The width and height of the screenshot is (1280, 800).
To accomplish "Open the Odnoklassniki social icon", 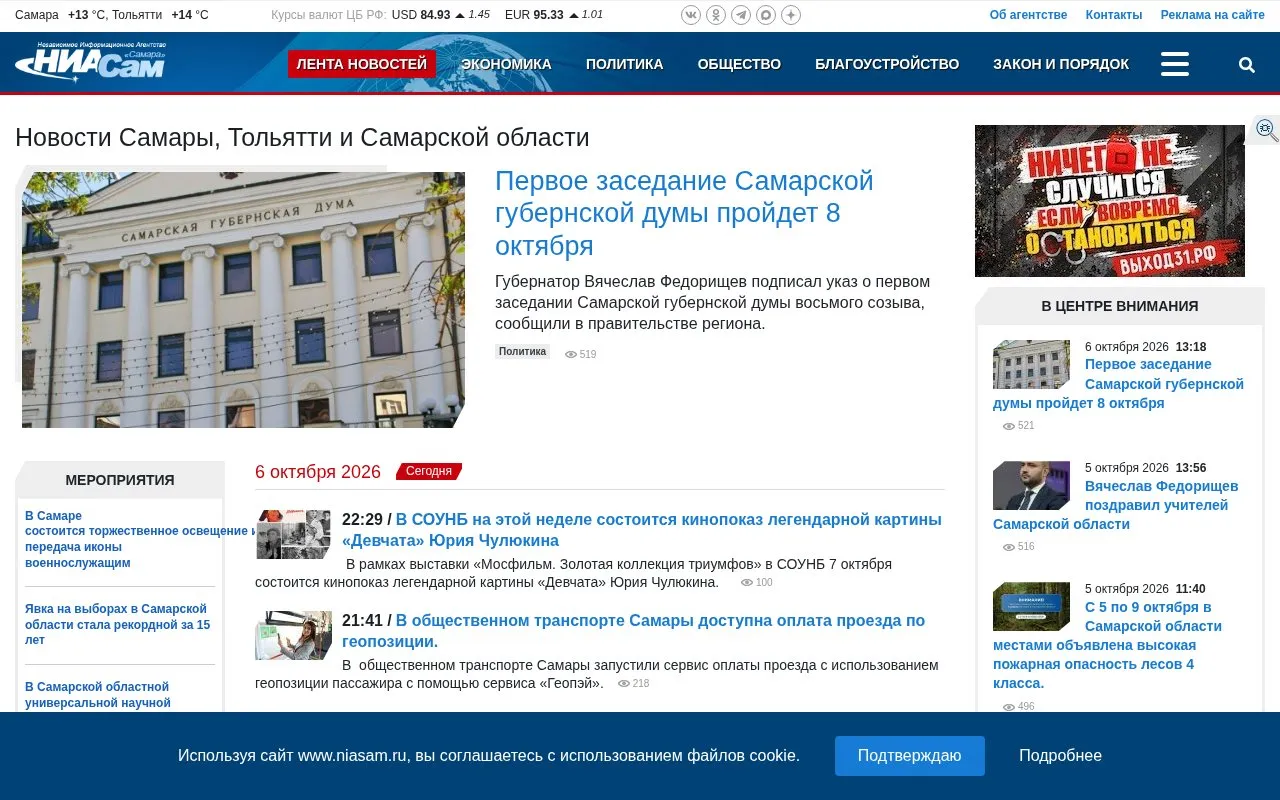I will (716, 15).
